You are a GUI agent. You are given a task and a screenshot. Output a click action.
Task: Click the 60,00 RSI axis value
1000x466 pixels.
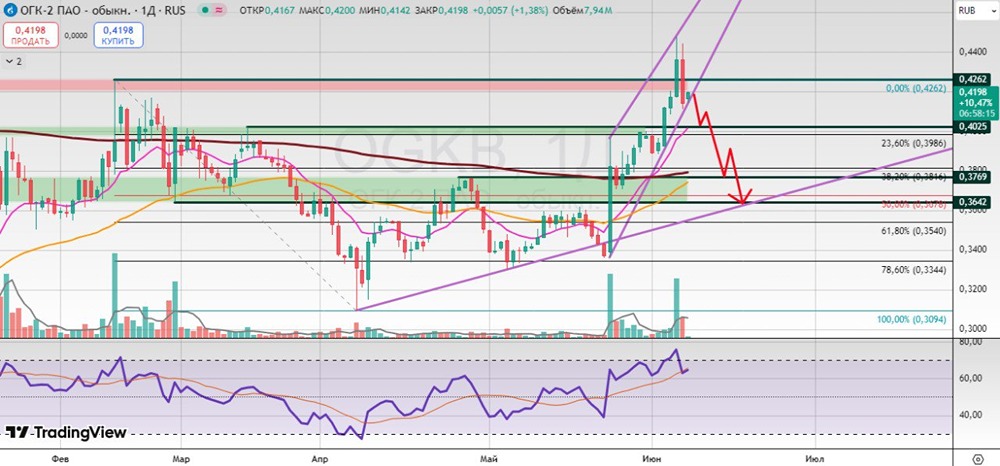[969, 378]
